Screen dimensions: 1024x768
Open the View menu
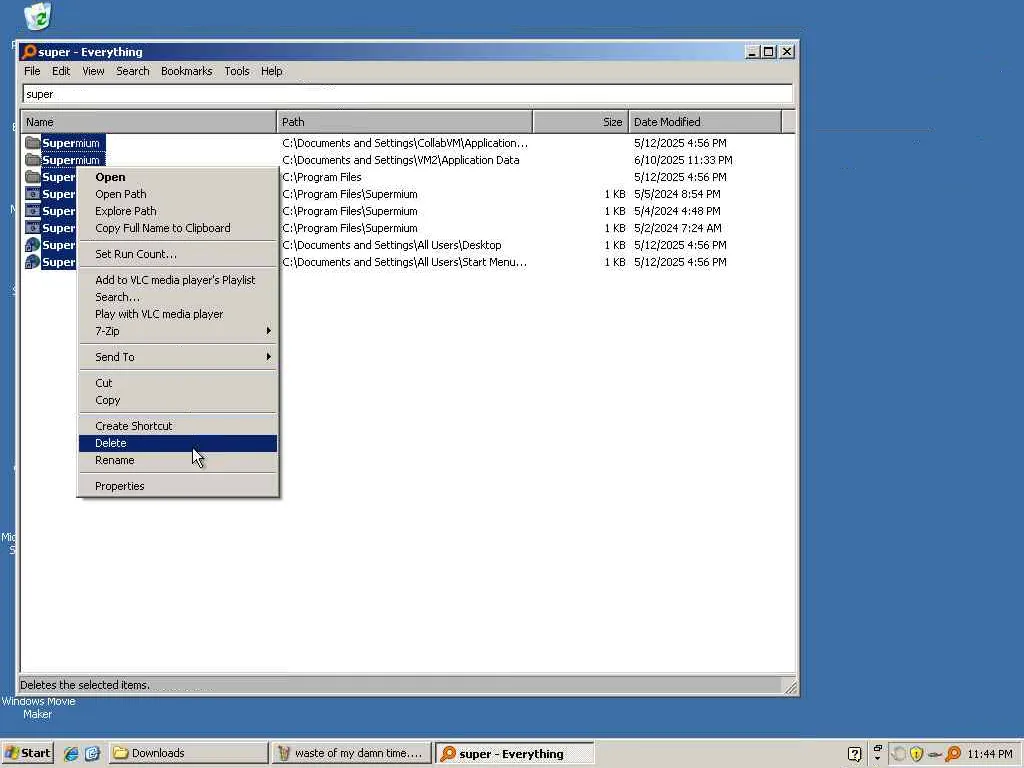tap(93, 71)
